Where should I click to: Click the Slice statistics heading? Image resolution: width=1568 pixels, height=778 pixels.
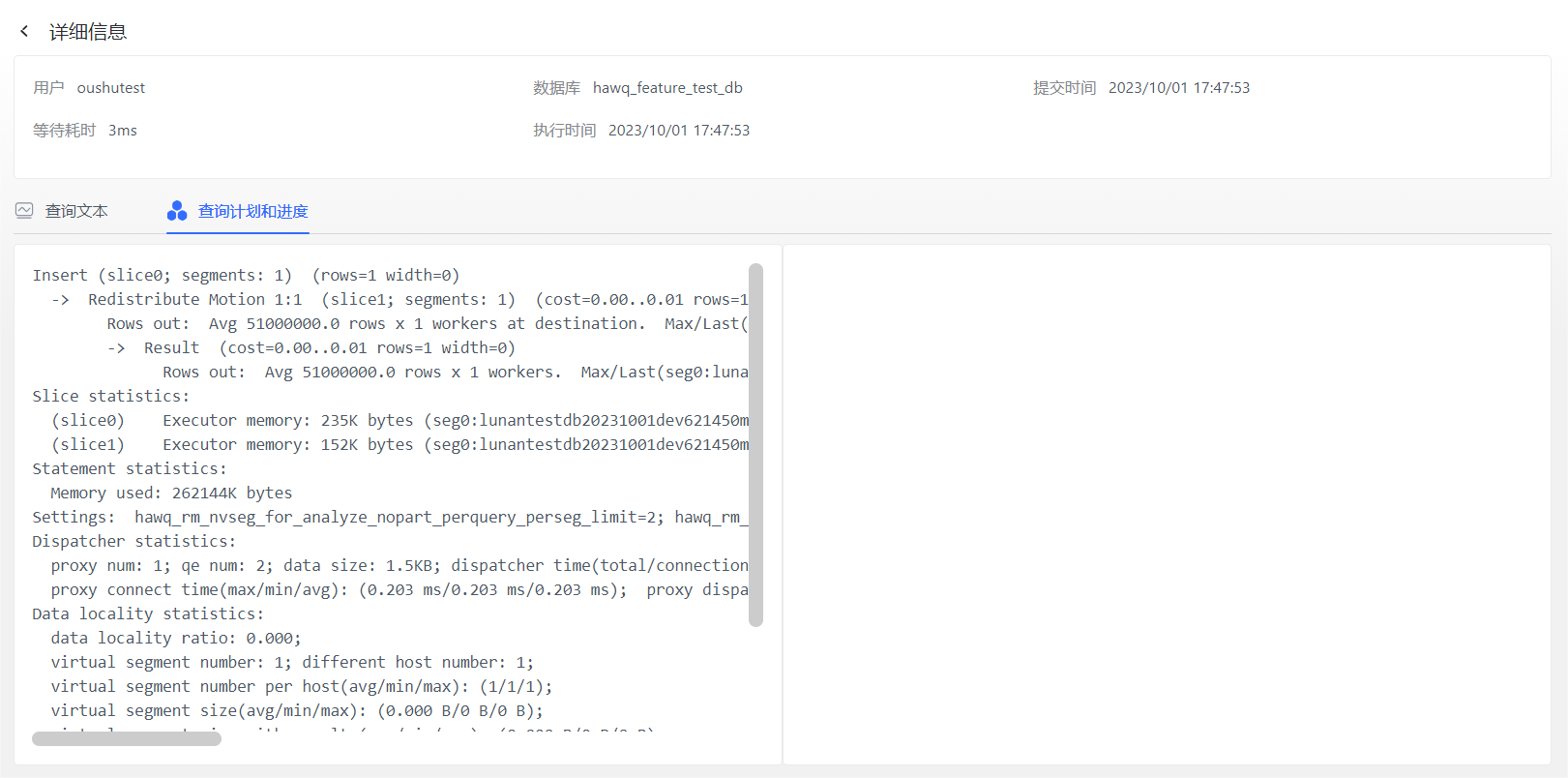pyautogui.click(x=111, y=397)
